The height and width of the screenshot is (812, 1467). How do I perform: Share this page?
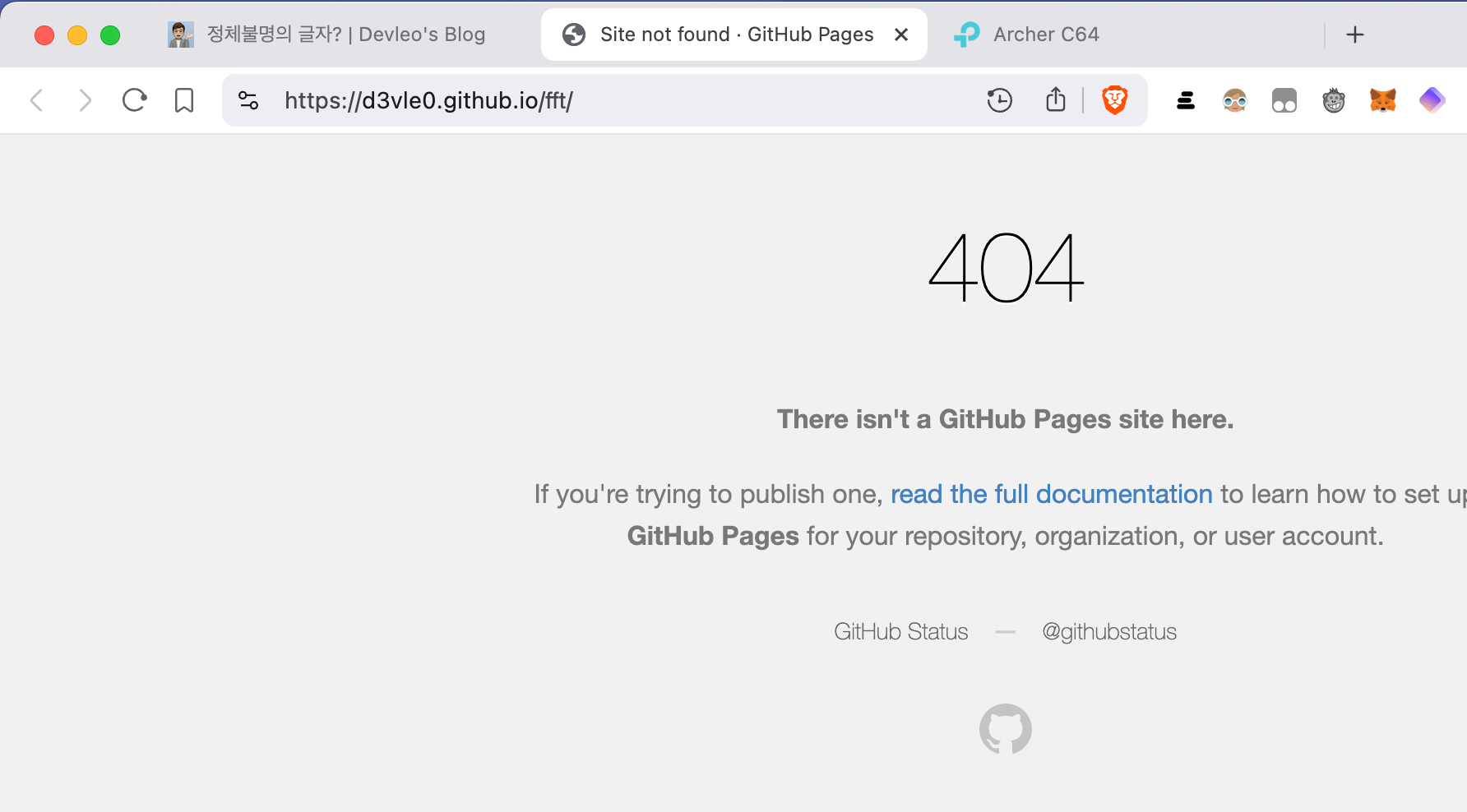[1056, 99]
